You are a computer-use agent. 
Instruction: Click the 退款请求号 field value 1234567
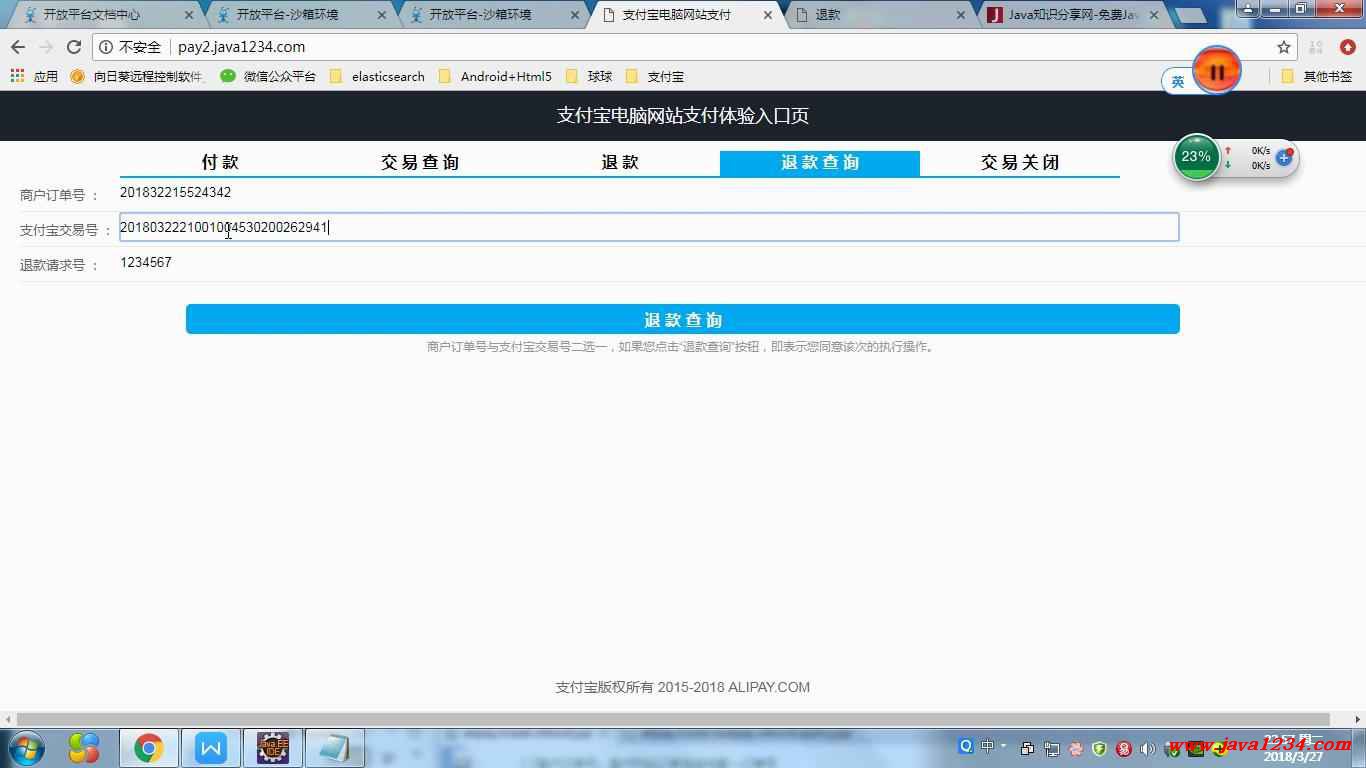pos(146,262)
